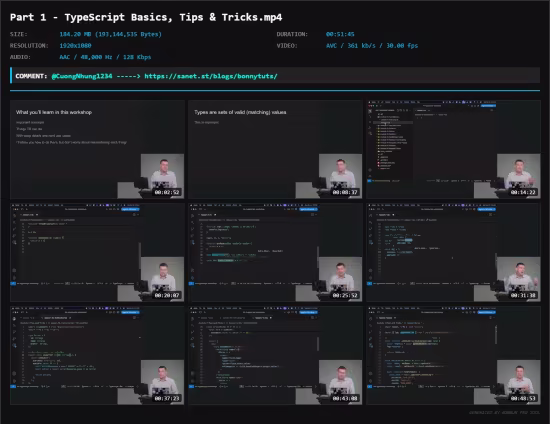Select the resolution value '1920x1080'
This screenshot has height=424, width=550.
[x=75, y=46]
